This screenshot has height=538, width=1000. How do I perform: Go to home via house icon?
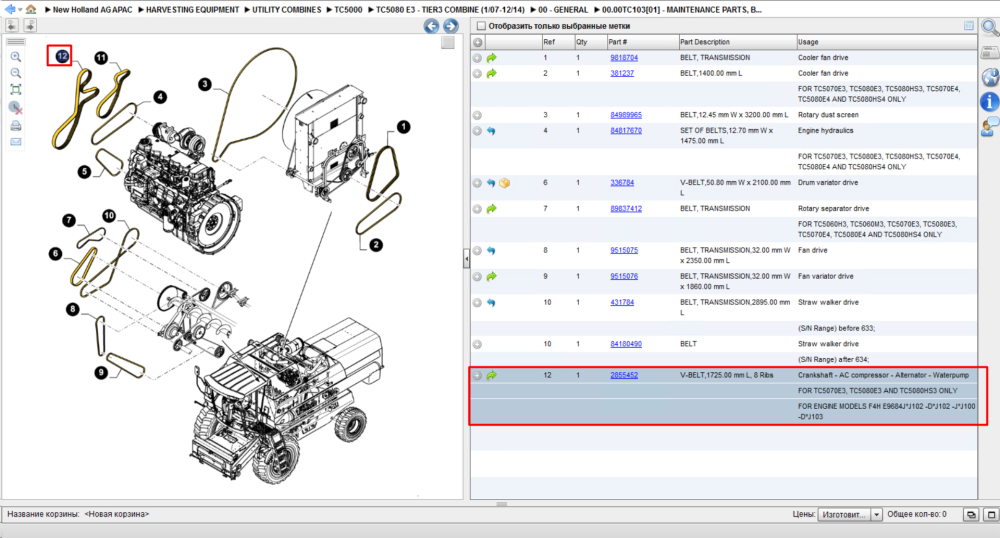pos(31,9)
